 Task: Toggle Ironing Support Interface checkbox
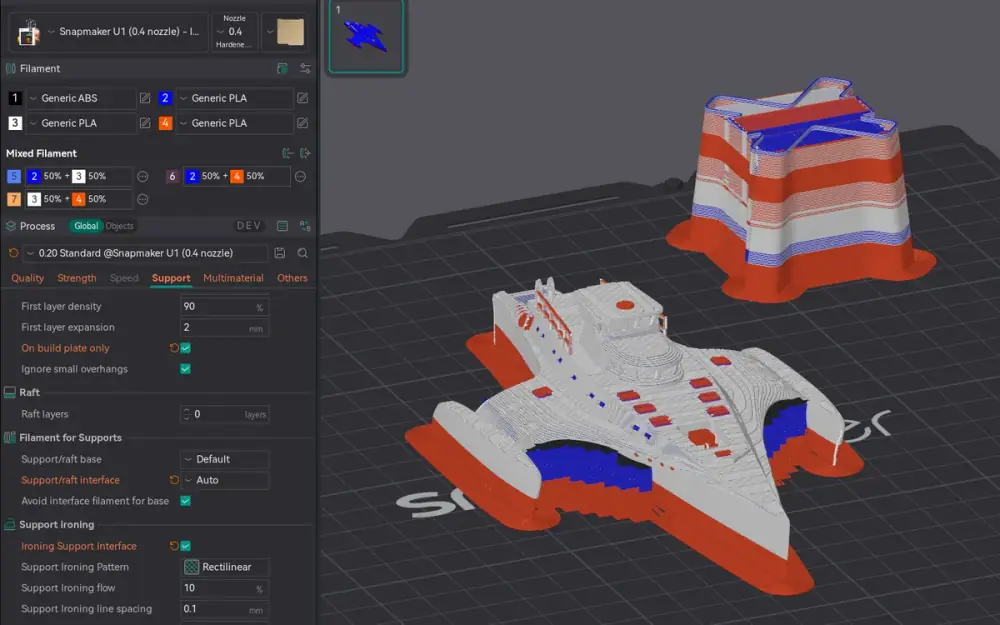coord(186,546)
